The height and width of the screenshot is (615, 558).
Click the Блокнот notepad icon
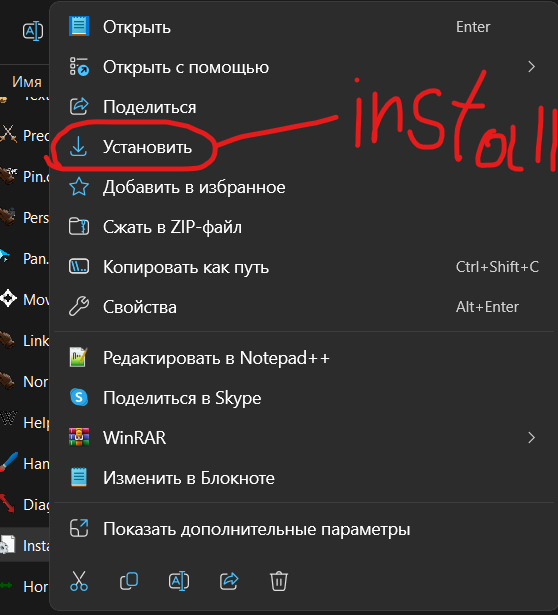[x=79, y=477]
